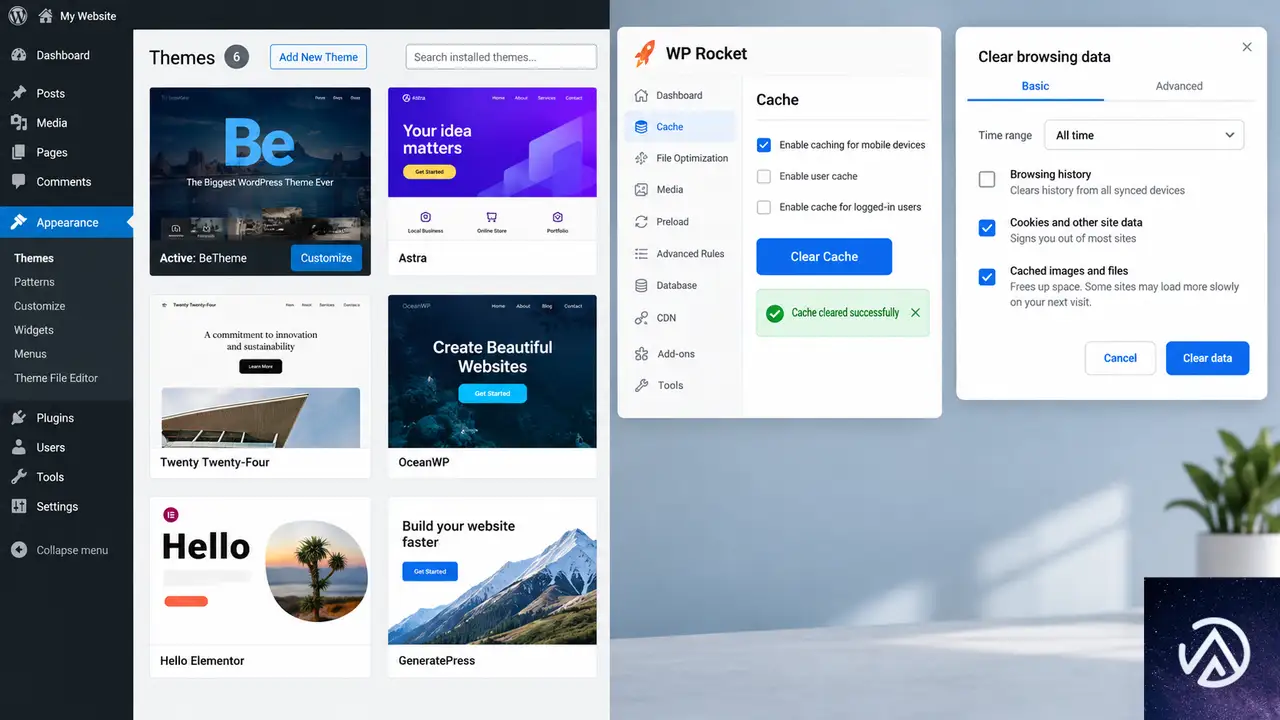Click the Add New Theme button
Viewport: 1280px width, 720px height.
pyautogui.click(x=318, y=57)
